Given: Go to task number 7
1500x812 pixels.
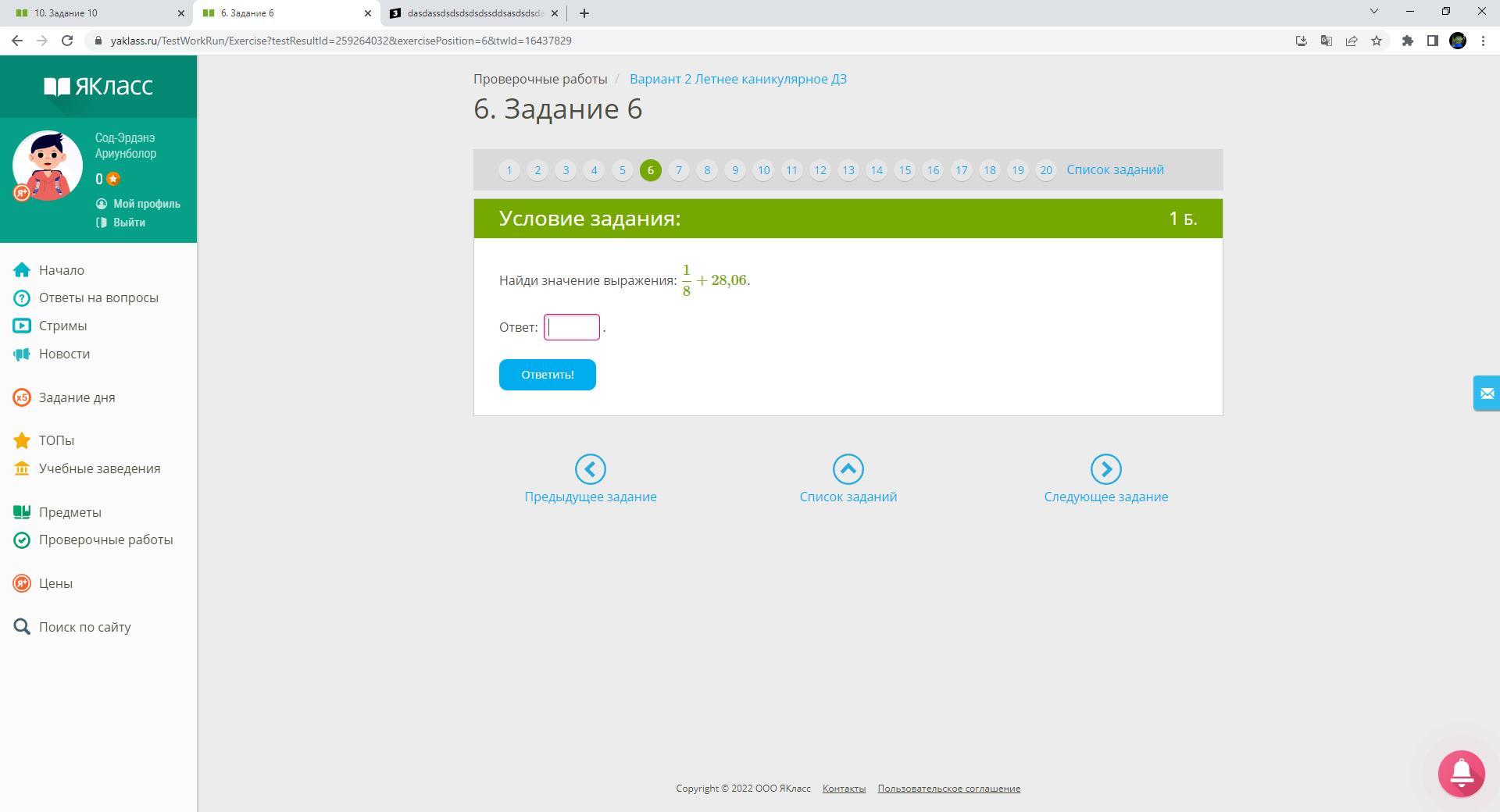Looking at the screenshot, I should [x=679, y=170].
